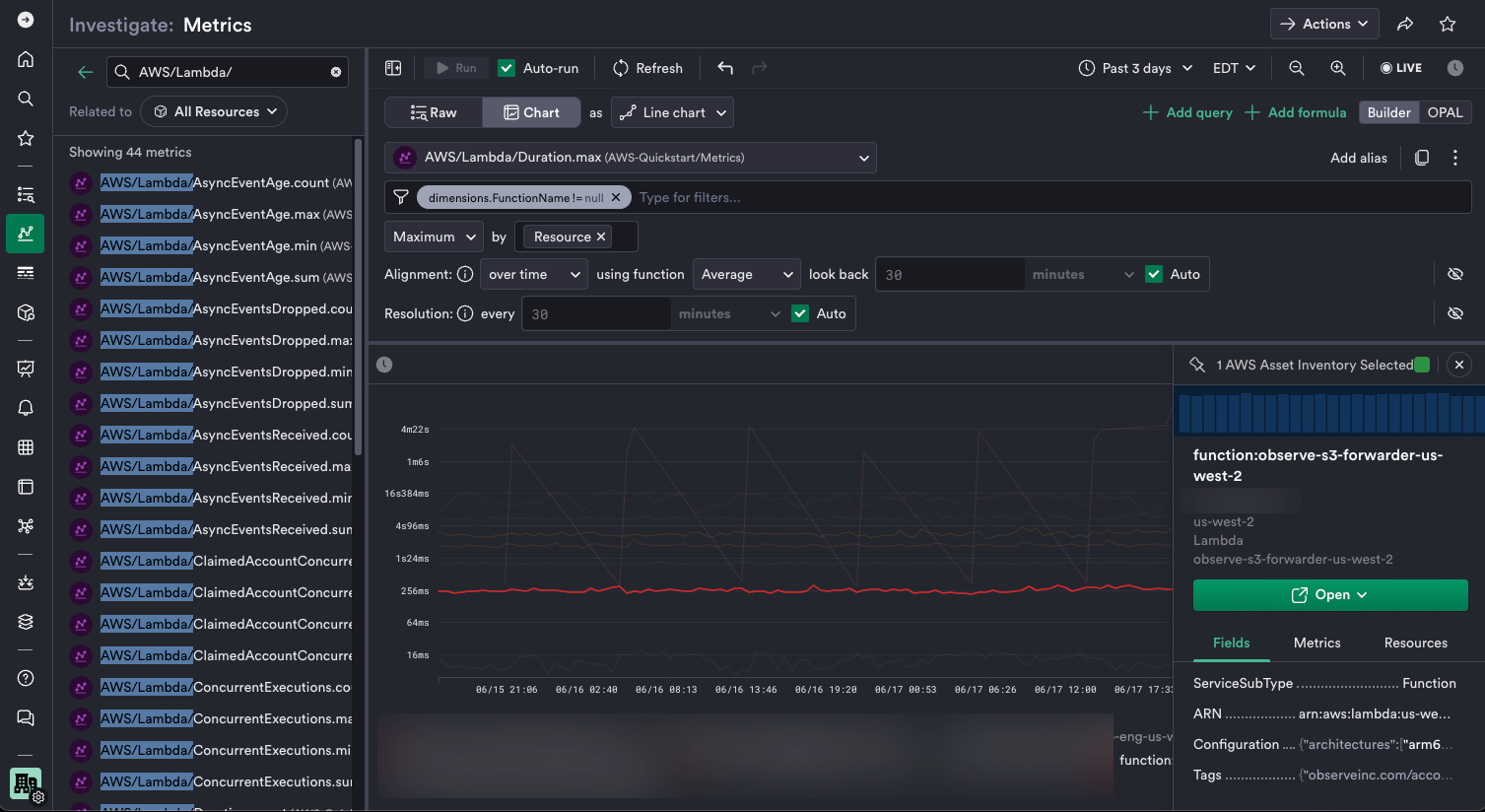Open the graph nodes icon in sidebar
The width and height of the screenshot is (1485, 812).
[26, 526]
